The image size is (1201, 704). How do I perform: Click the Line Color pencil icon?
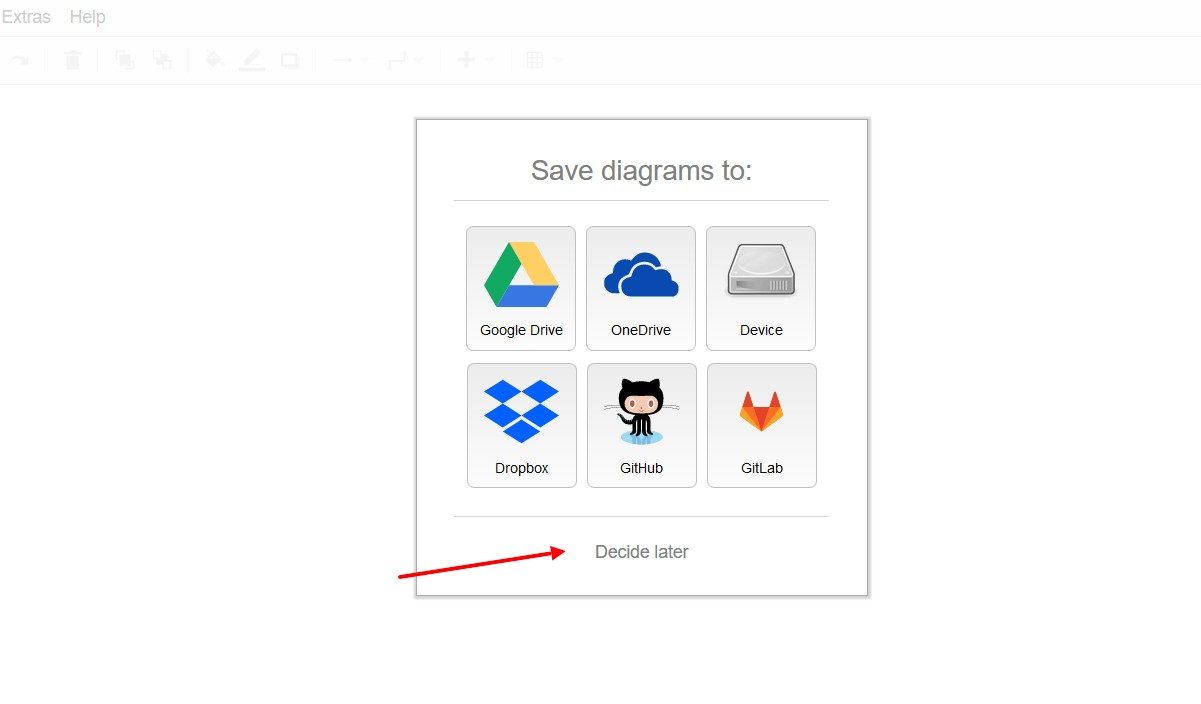coord(252,61)
